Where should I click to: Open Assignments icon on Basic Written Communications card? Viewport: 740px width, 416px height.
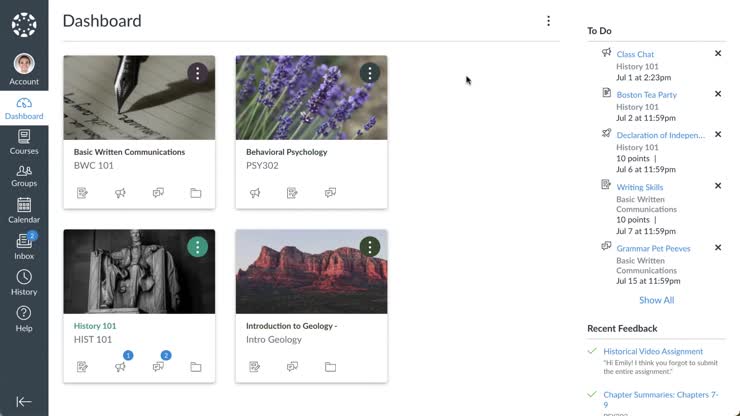[82, 193]
